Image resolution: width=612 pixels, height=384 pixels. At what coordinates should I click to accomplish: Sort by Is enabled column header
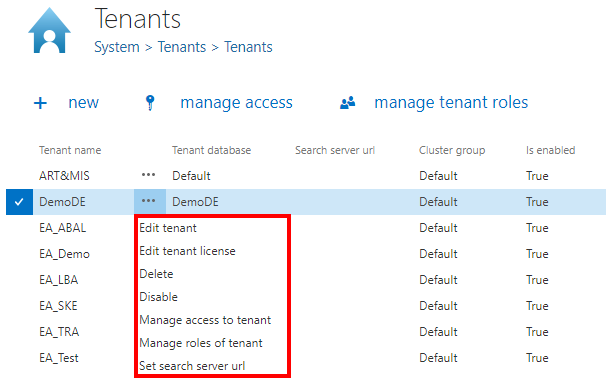tap(550, 150)
